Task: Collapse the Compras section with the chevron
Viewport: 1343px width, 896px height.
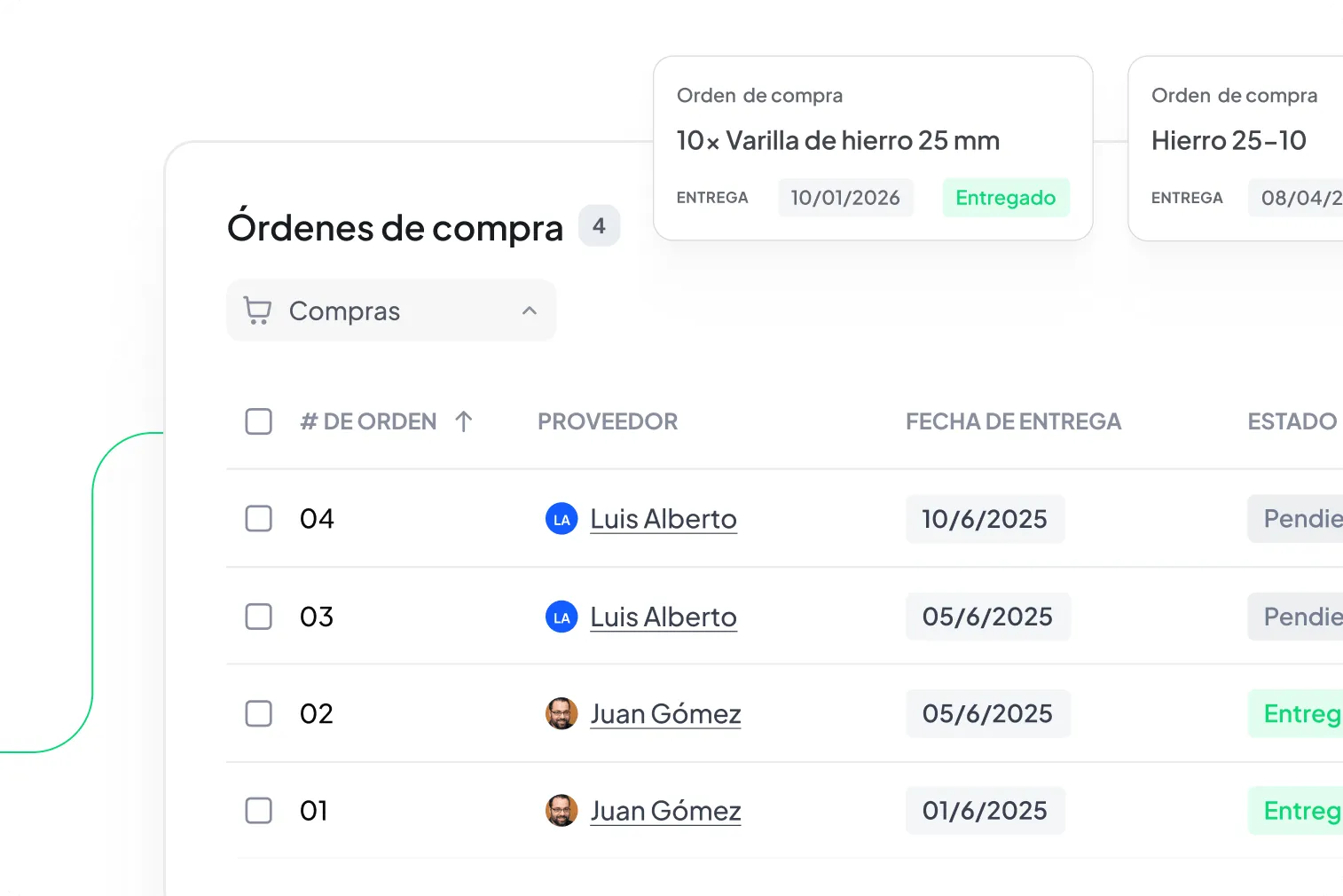Action: tap(530, 310)
